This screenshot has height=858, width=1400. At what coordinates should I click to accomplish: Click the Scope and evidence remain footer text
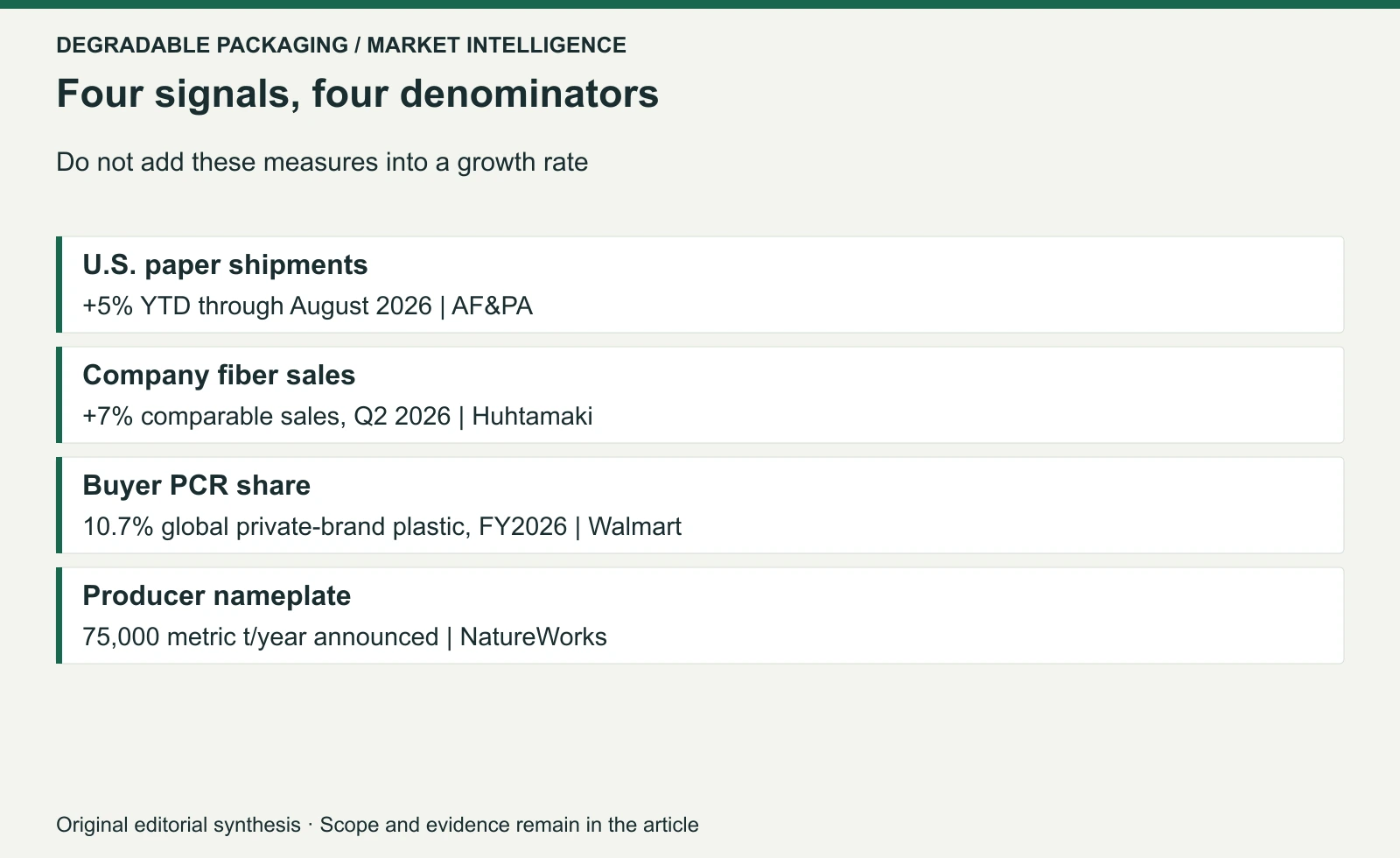point(509,825)
